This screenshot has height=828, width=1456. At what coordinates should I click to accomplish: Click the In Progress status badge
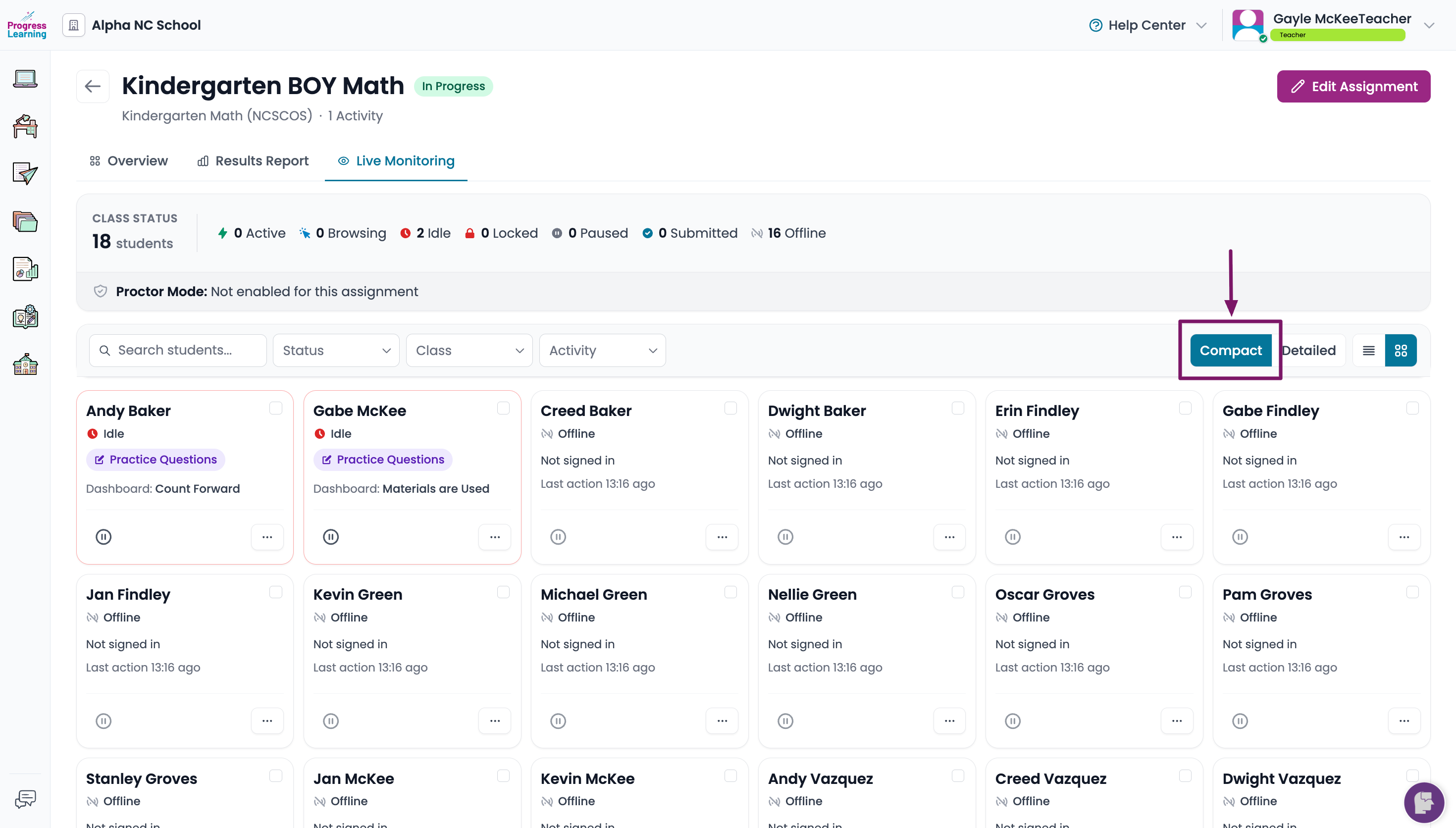point(453,87)
